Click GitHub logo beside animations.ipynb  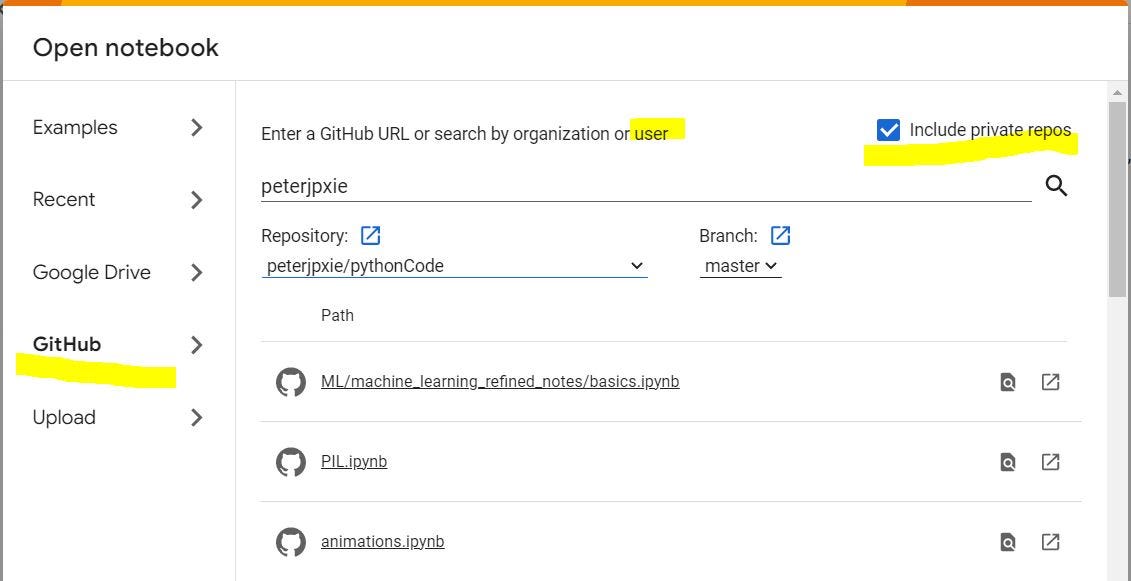click(x=291, y=541)
